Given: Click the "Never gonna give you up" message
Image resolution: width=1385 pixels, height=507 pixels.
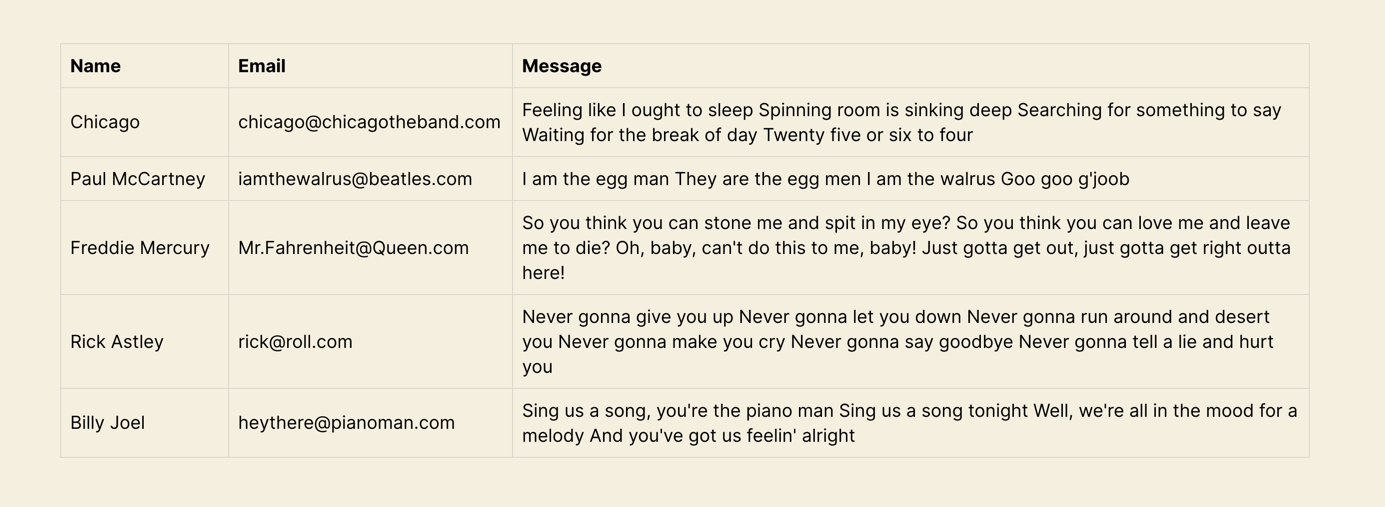Looking at the screenshot, I should tap(897, 342).
